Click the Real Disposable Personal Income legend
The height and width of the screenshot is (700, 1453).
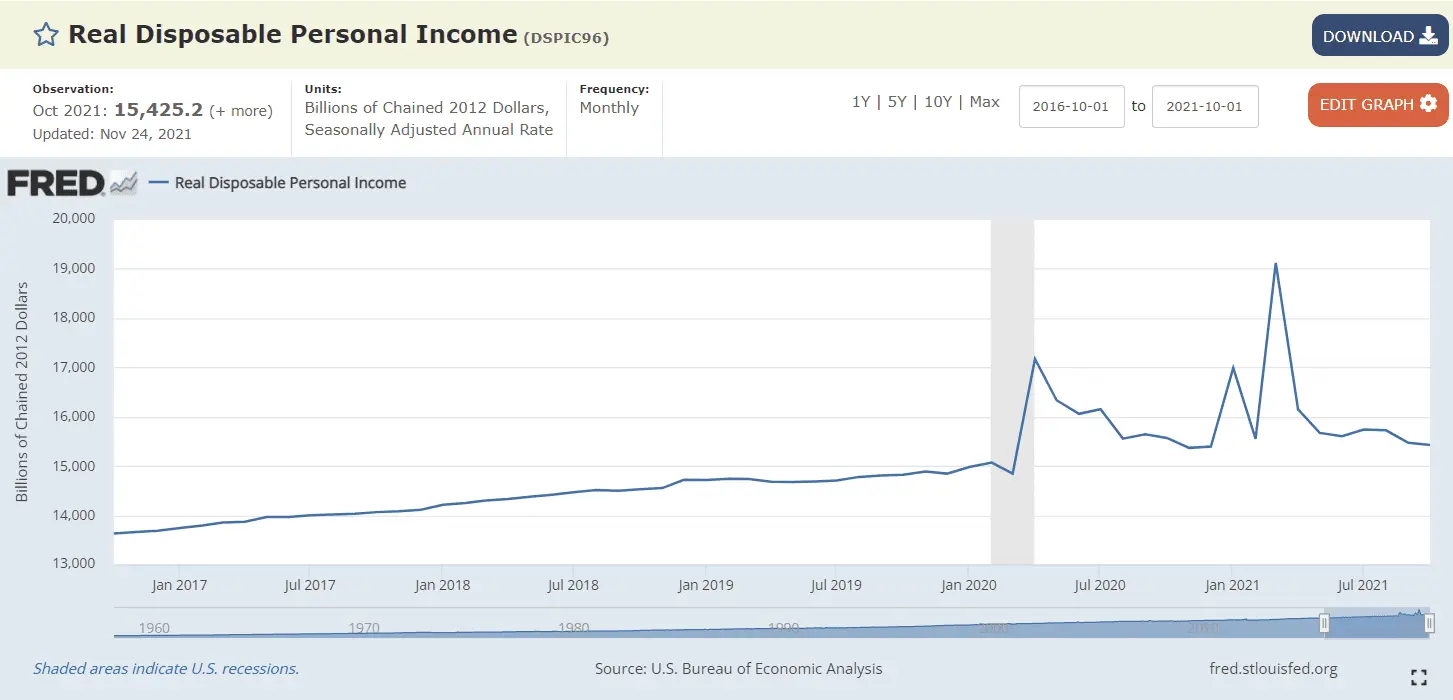(278, 183)
